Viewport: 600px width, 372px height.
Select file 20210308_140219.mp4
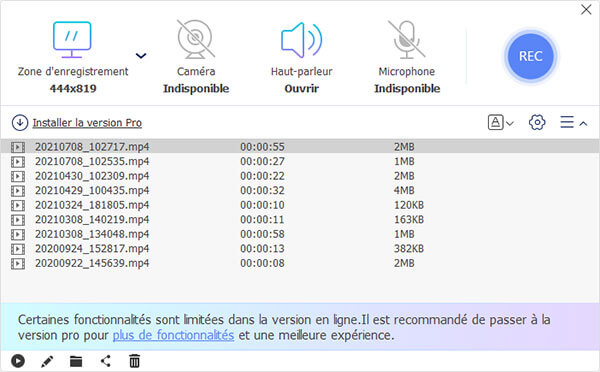pos(300,219)
